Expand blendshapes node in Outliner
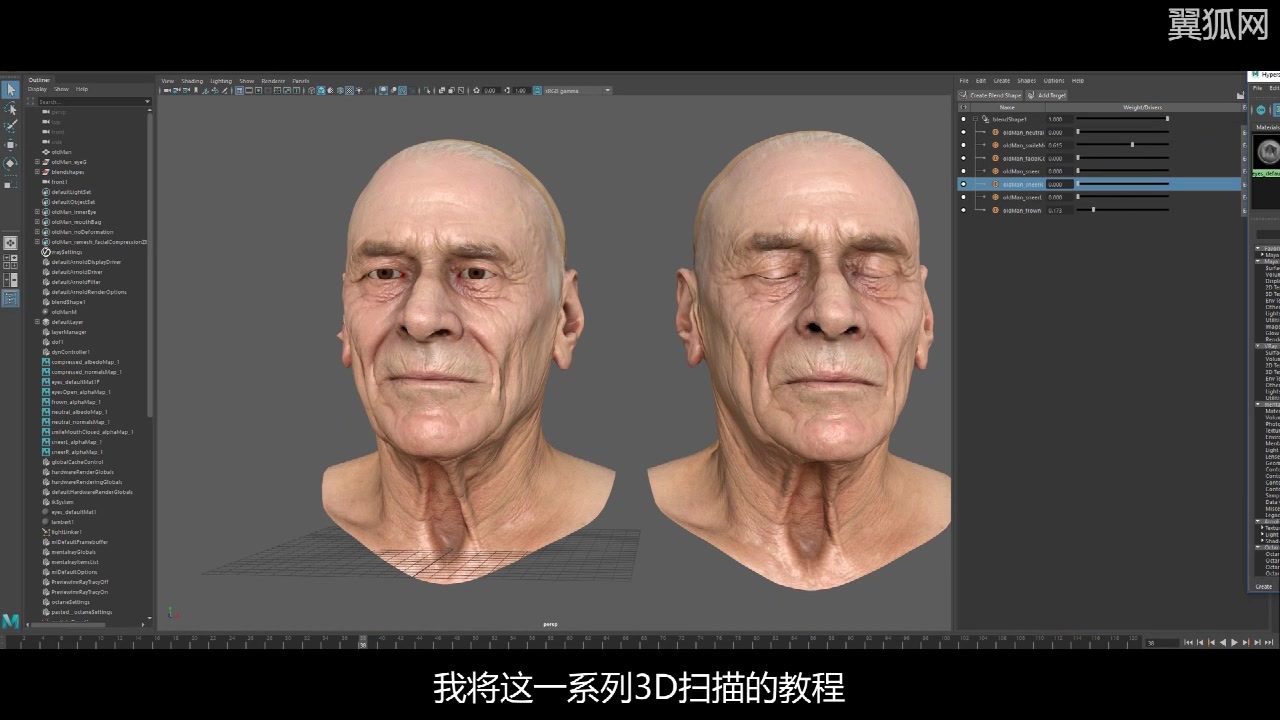 37,172
